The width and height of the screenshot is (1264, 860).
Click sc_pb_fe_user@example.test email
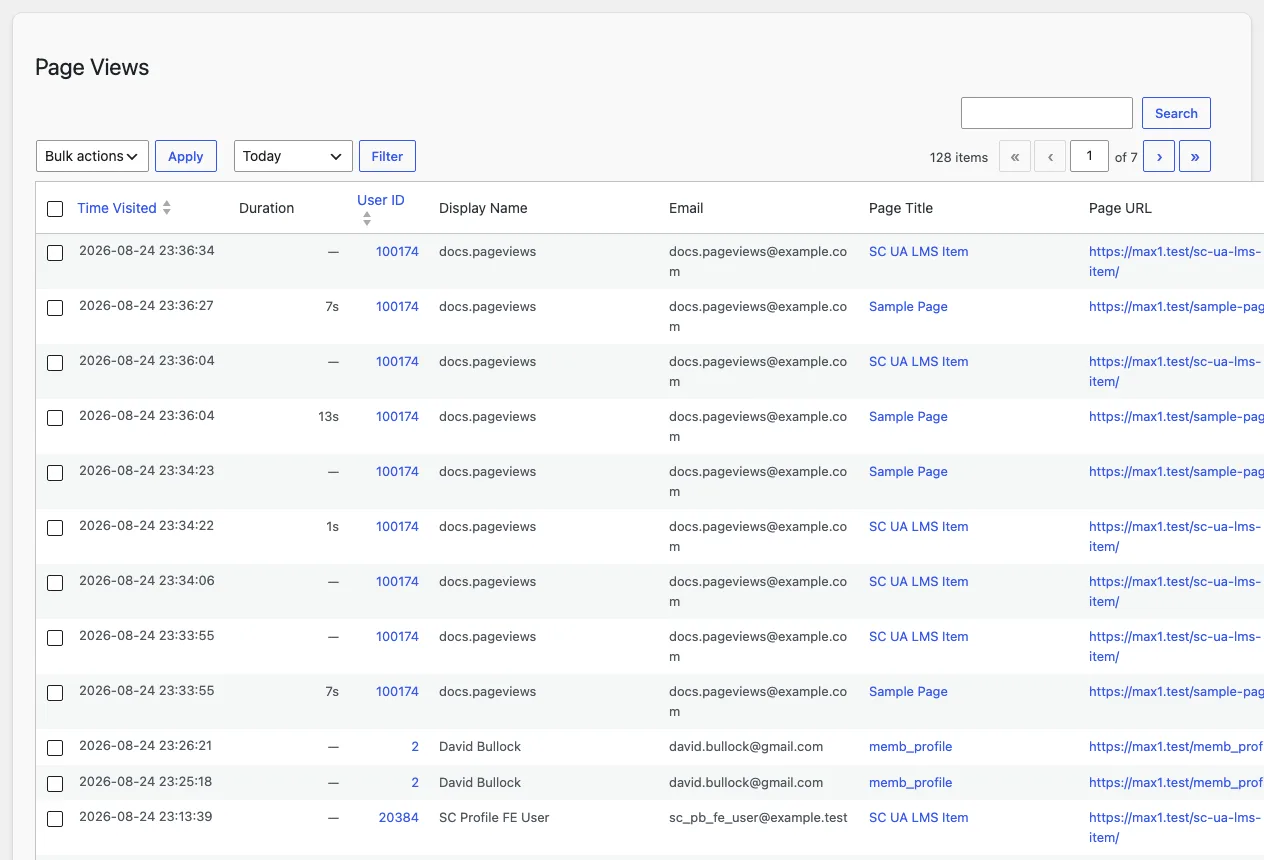758,818
